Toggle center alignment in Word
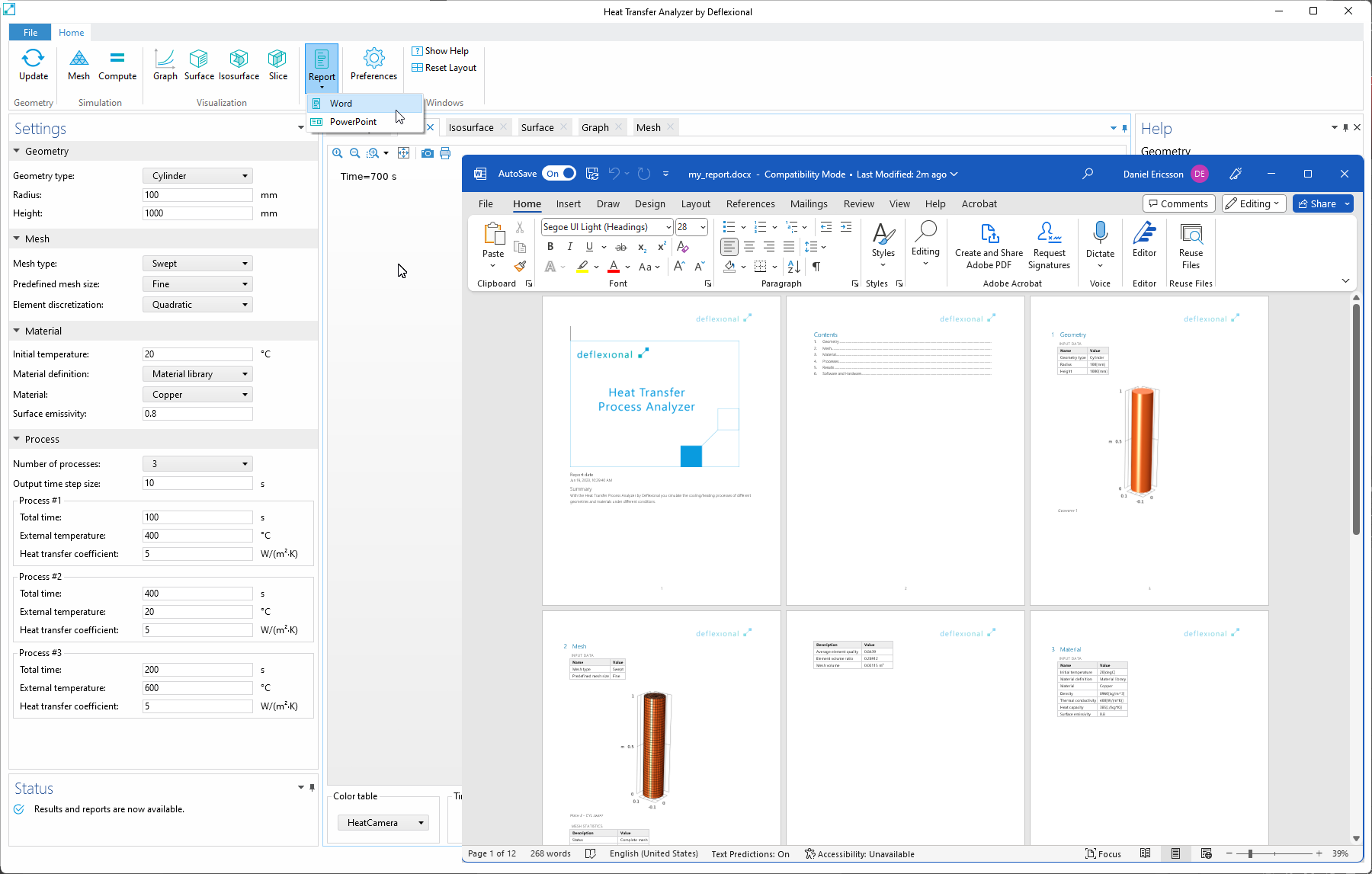The height and width of the screenshot is (874, 1372). click(x=749, y=247)
